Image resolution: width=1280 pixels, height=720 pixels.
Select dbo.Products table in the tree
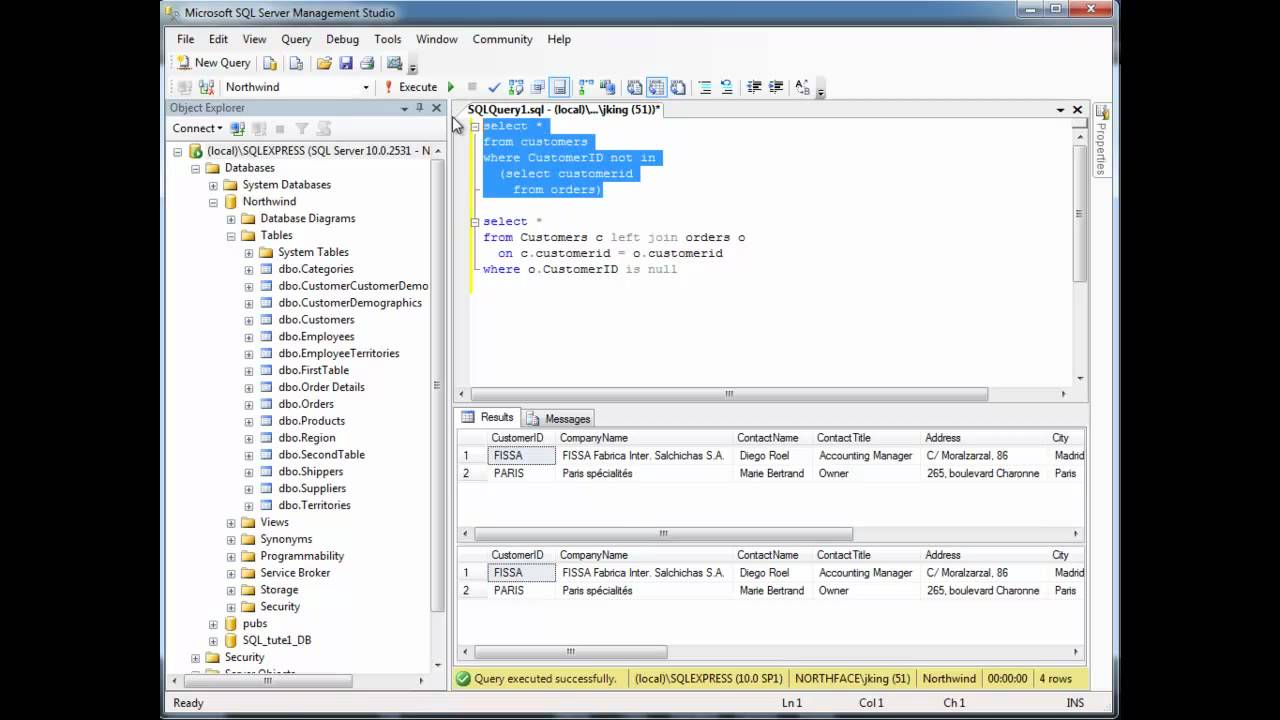coord(311,421)
